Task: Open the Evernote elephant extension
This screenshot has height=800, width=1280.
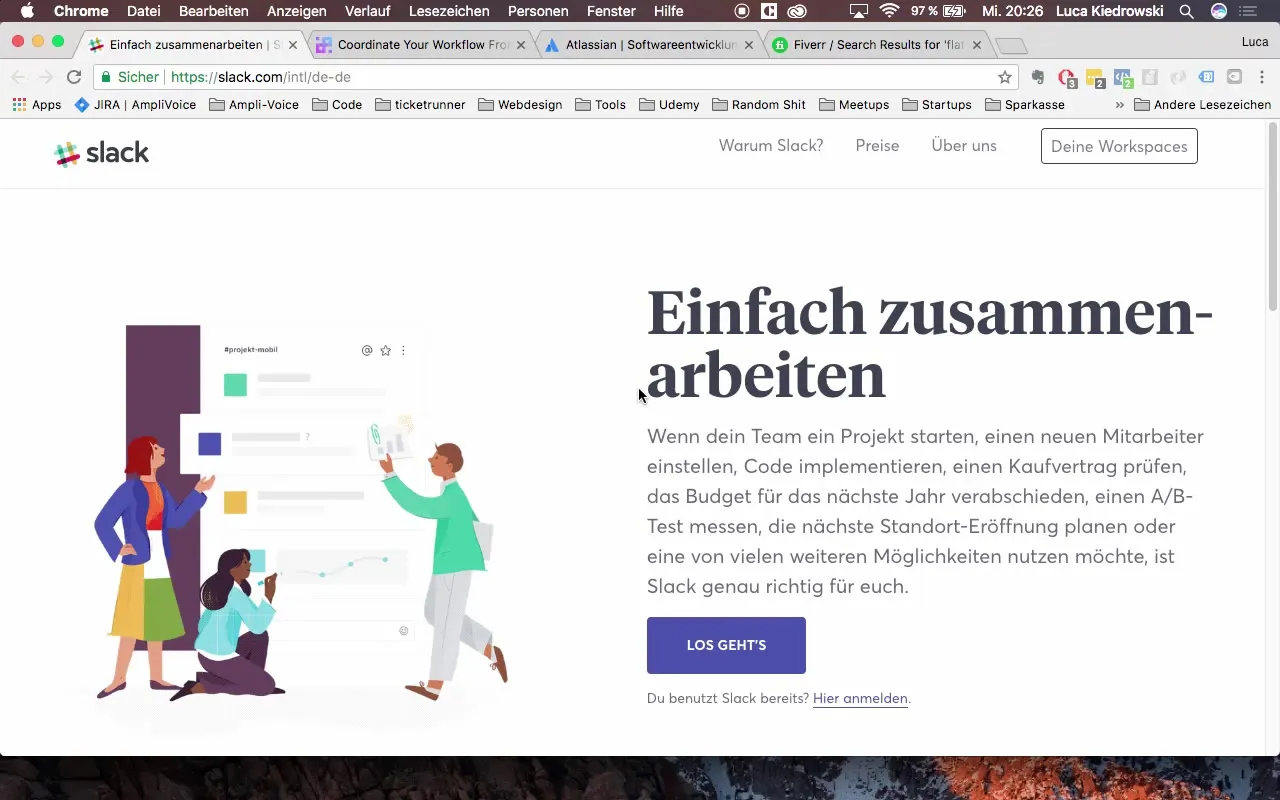Action: click(x=1038, y=77)
